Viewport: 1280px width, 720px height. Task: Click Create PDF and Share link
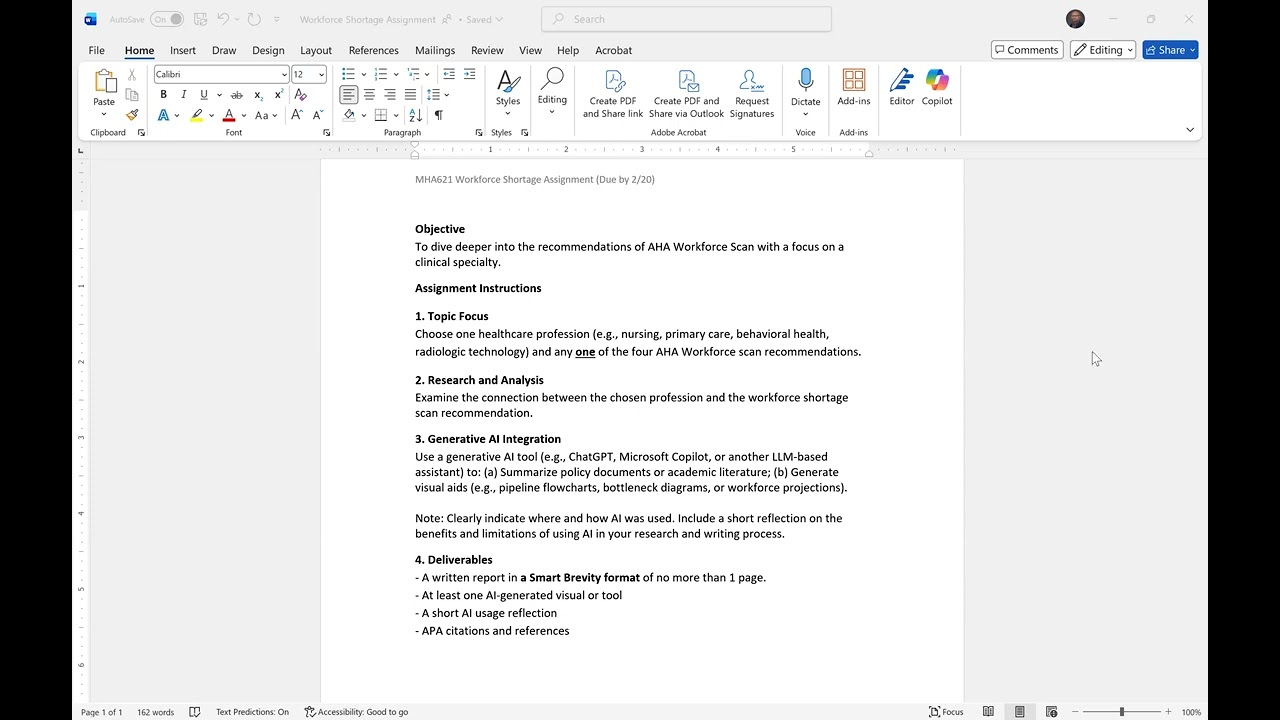tap(613, 94)
